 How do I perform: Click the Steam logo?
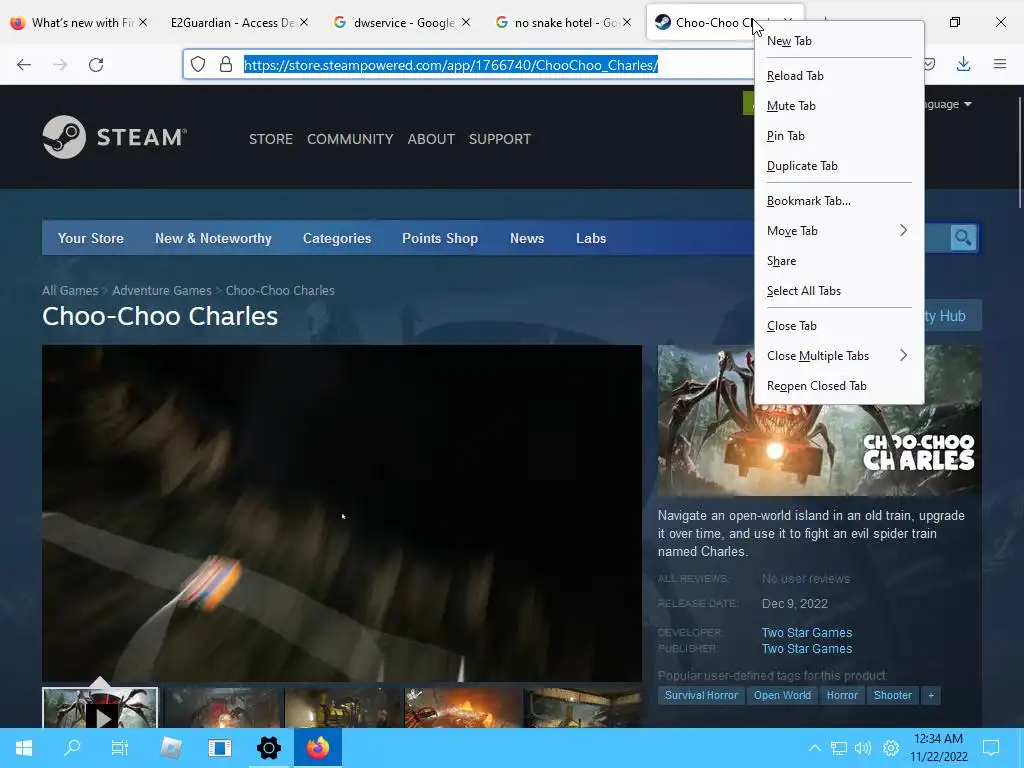(115, 137)
